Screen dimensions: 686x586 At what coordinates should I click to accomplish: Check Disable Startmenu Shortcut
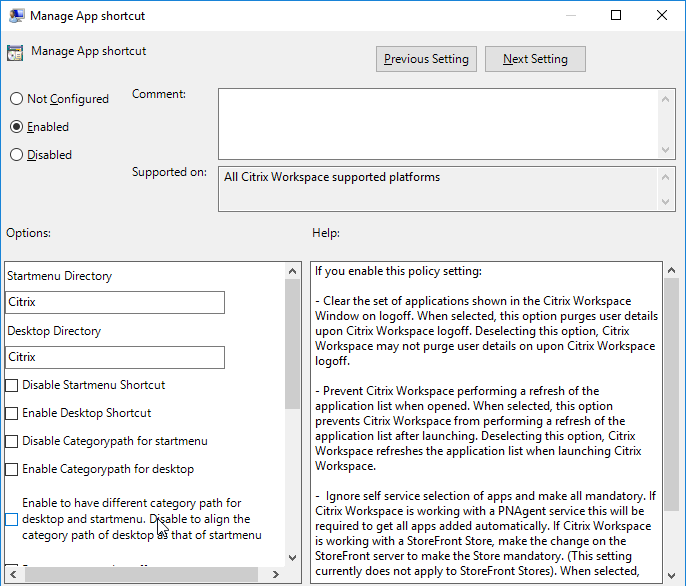[11, 386]
